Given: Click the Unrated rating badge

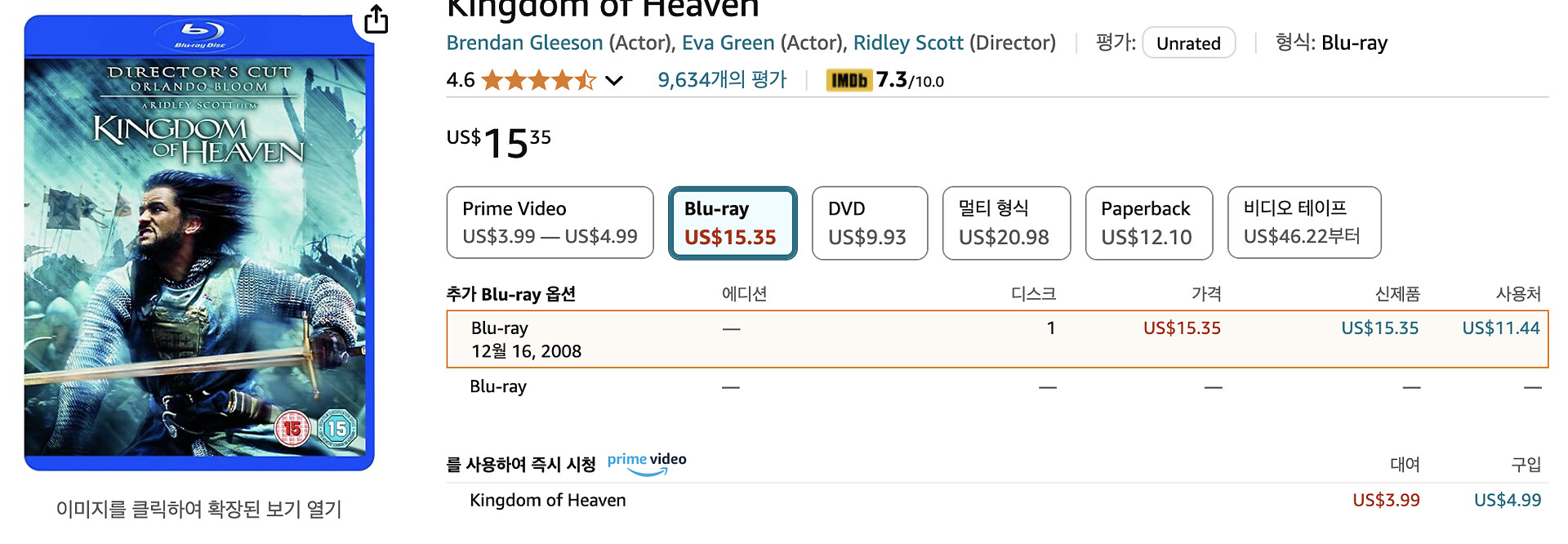Looking at the screenshot, I should pyautogui.click(x=1188, y=43).
